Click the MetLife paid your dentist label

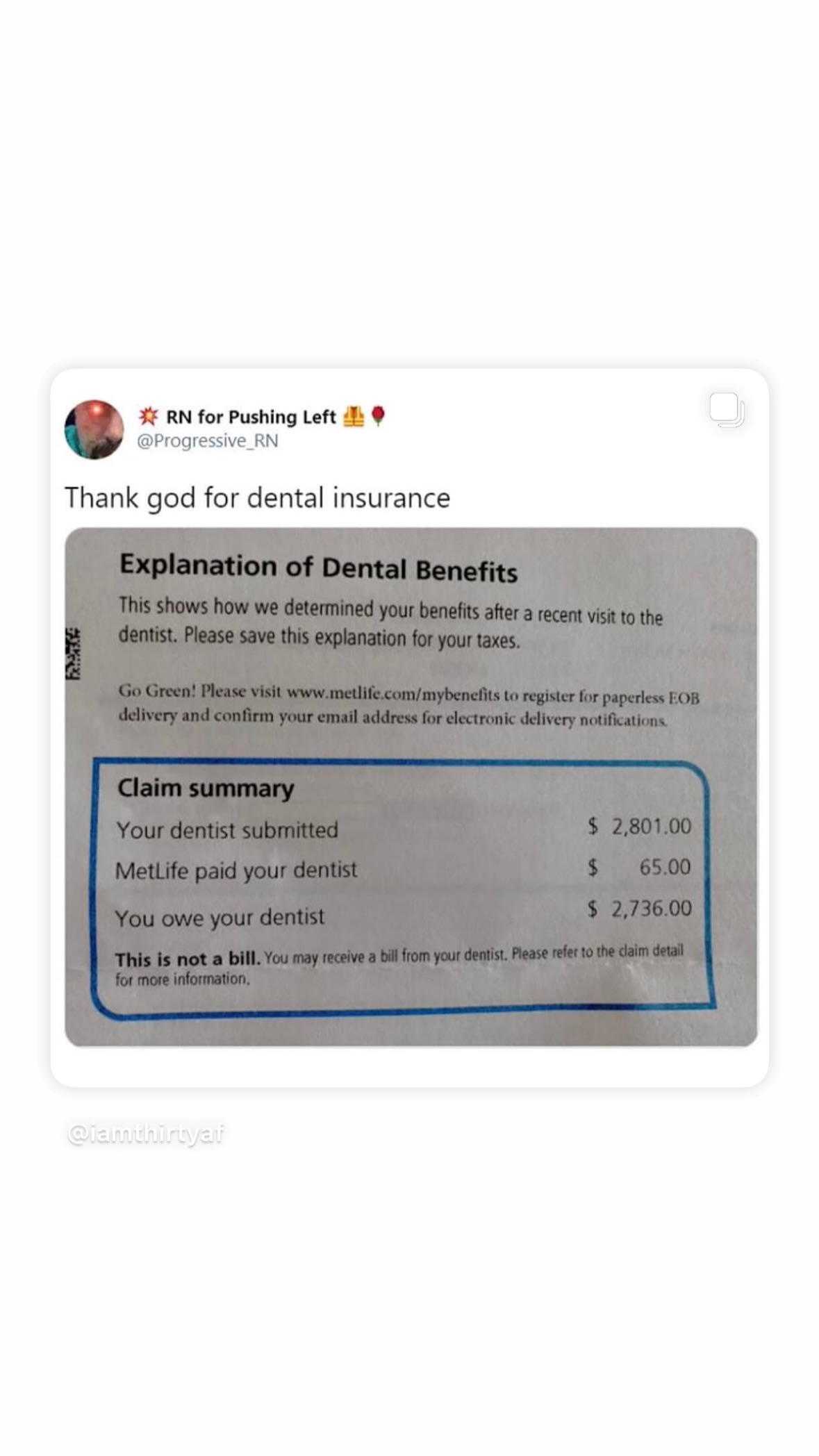point(236,870)
